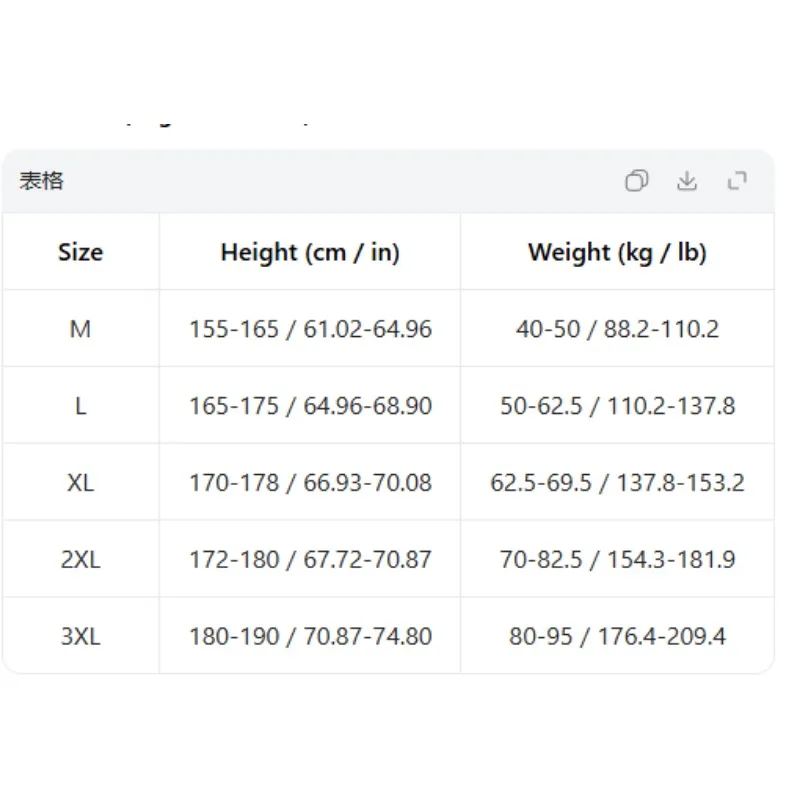Select the Height (cm / in) column header
This screenshot has height=800, width=800.
tap(310, 253)
